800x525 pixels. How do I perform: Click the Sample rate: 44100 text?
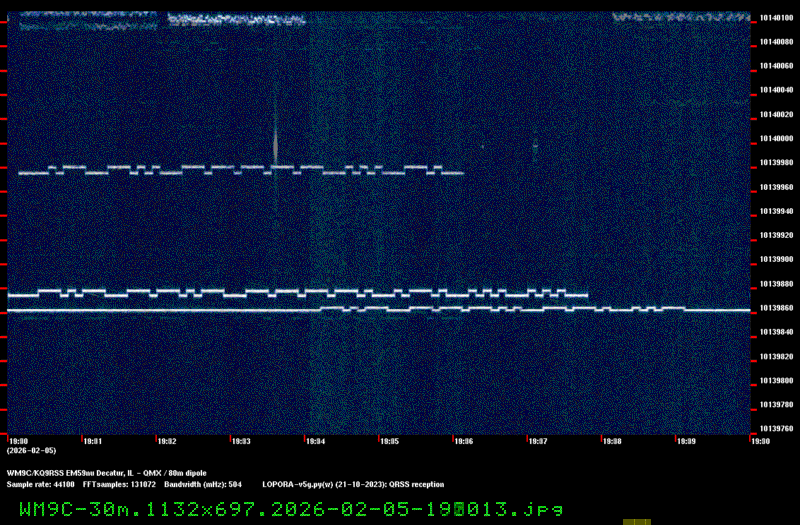coord(40,485)
